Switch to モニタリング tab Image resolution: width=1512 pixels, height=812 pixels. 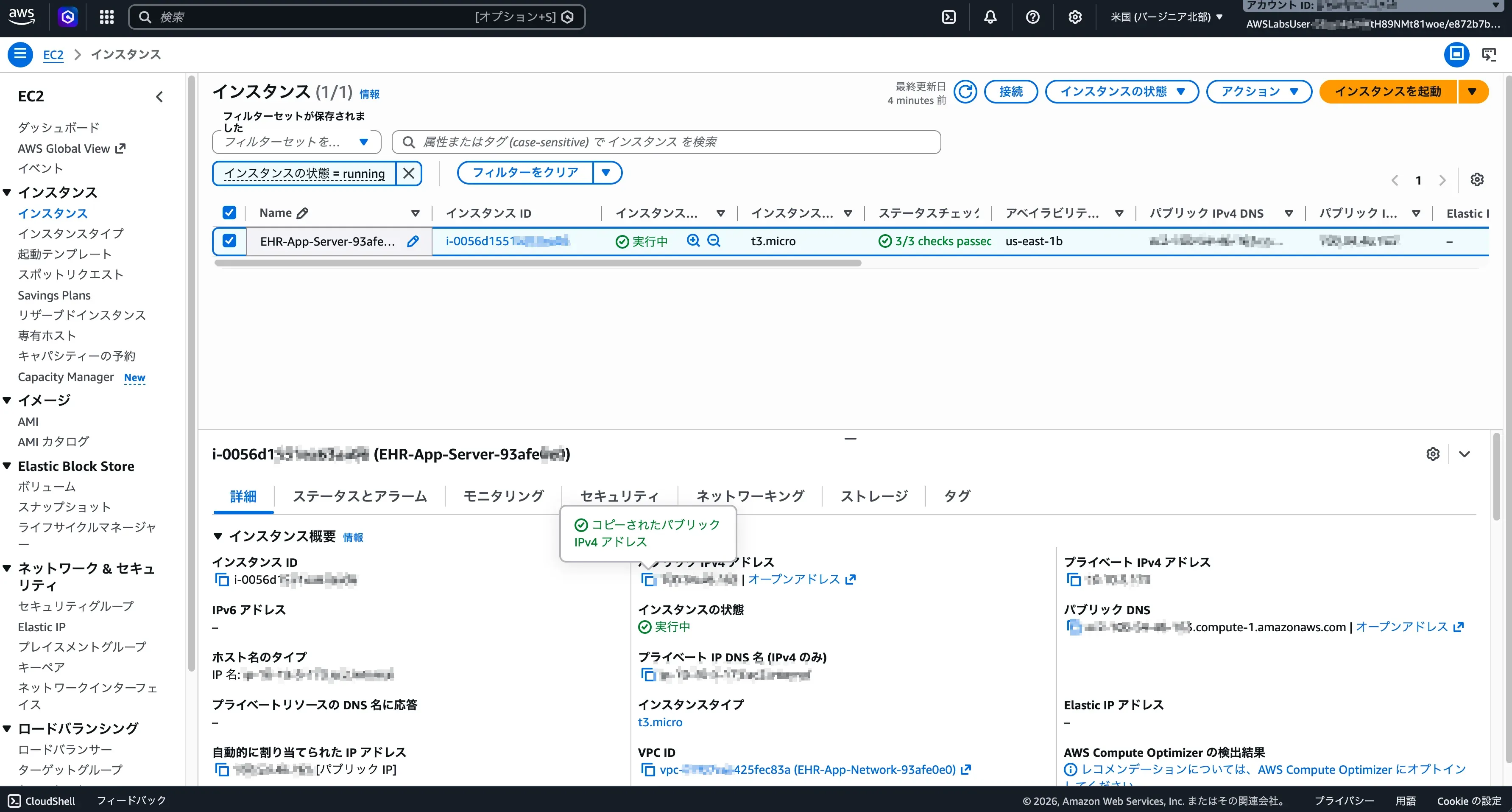tap(504, 496)
